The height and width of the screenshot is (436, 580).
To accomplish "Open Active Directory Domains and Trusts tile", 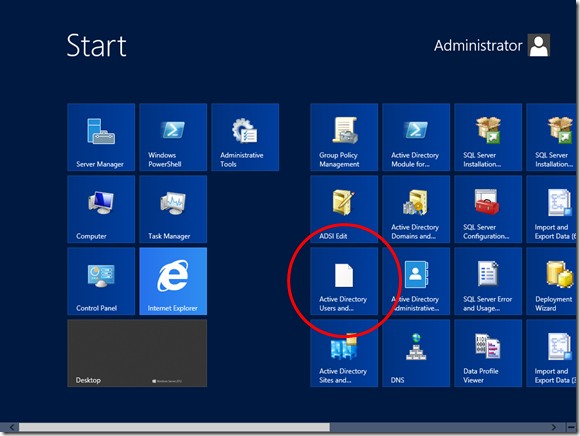I will click(416, 209).
